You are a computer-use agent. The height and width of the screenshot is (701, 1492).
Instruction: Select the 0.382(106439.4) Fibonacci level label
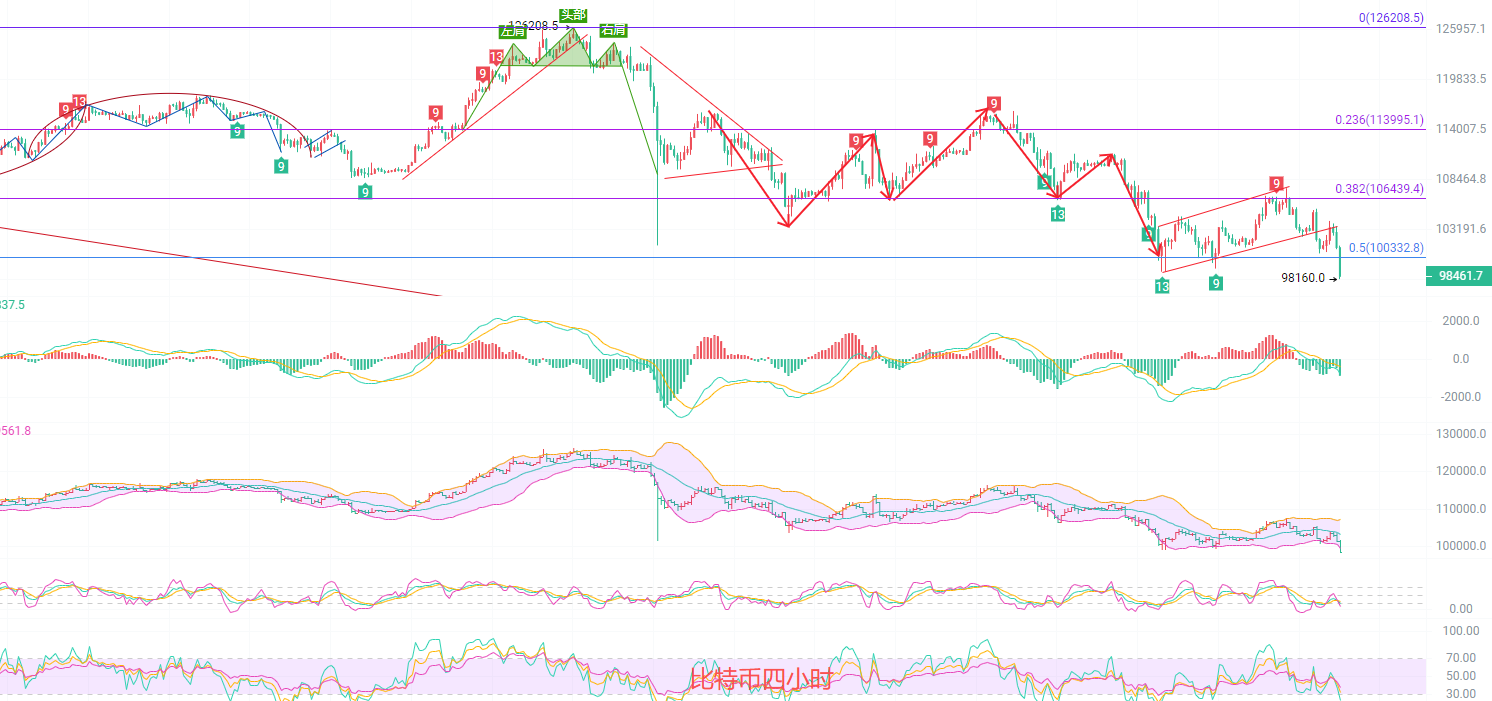[x=1379, y=189]
